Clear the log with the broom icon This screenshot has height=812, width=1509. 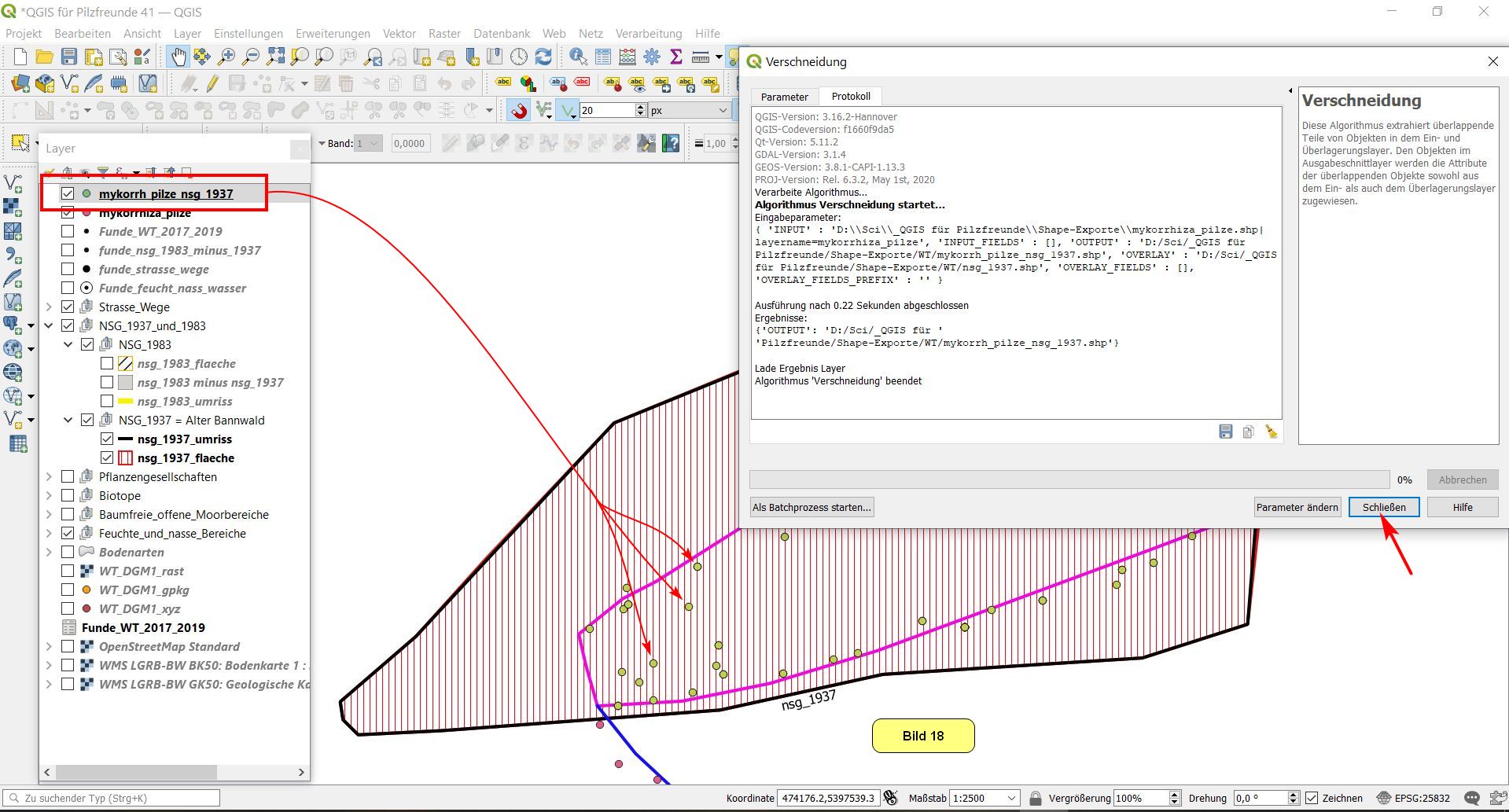(1272, 432)
